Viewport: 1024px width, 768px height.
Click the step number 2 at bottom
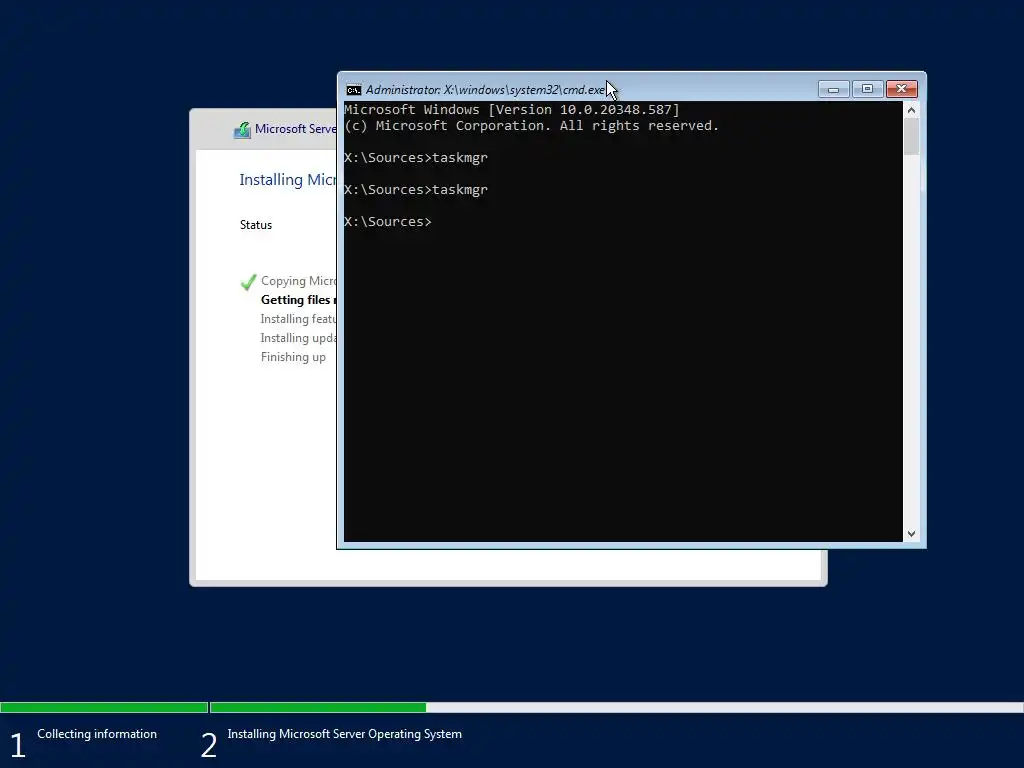tap(209, 745)
